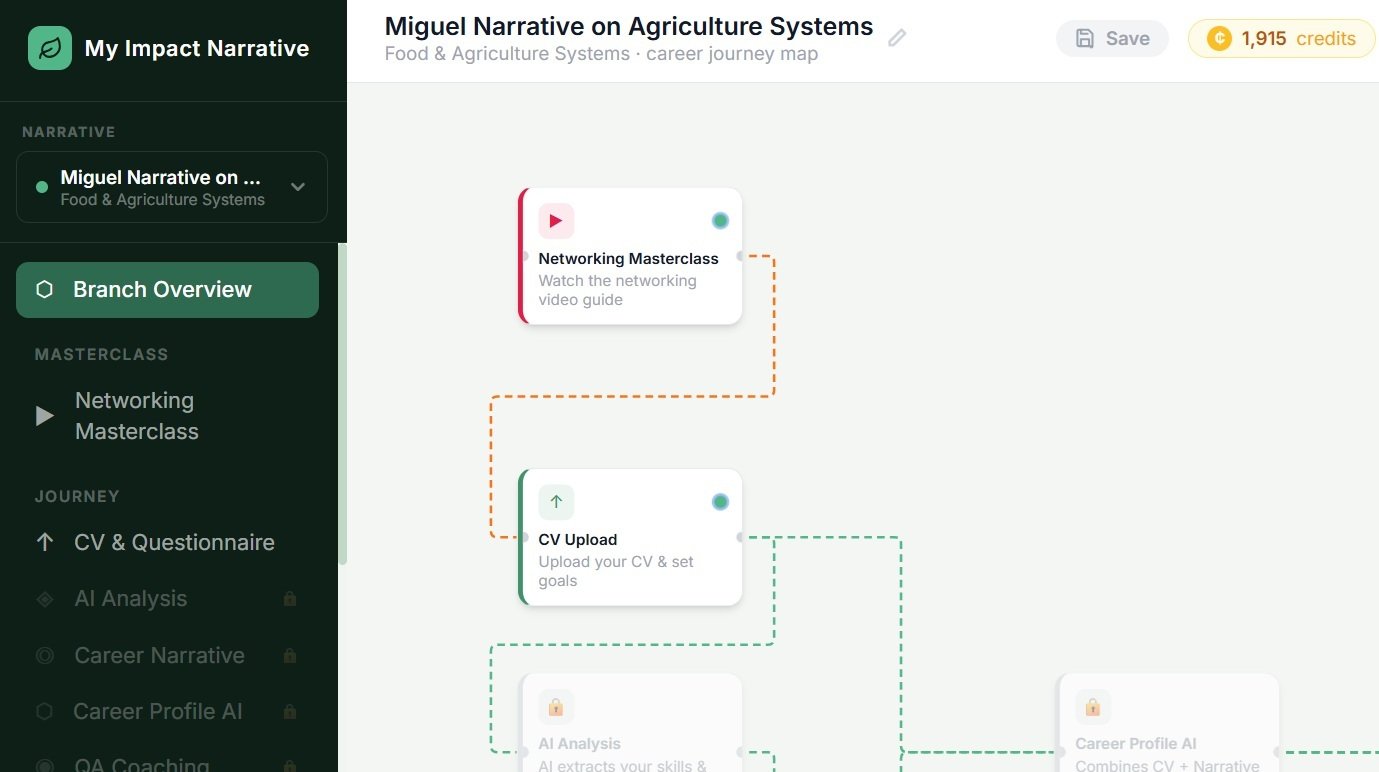Click lock icon beside Career Narrative sidebar item

point(290,656)
